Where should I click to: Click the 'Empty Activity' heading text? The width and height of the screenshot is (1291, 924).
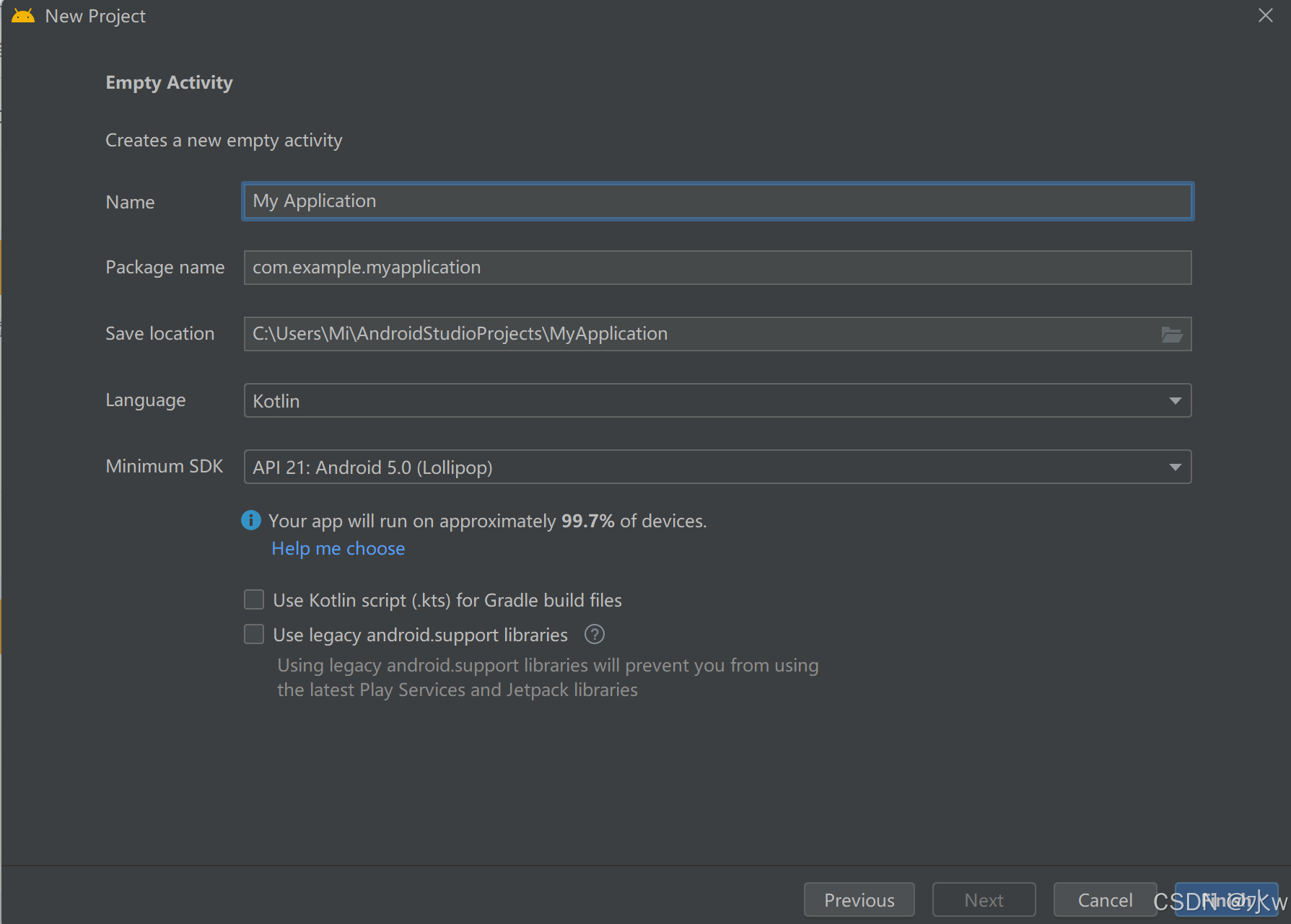click(x=169, y=83)
